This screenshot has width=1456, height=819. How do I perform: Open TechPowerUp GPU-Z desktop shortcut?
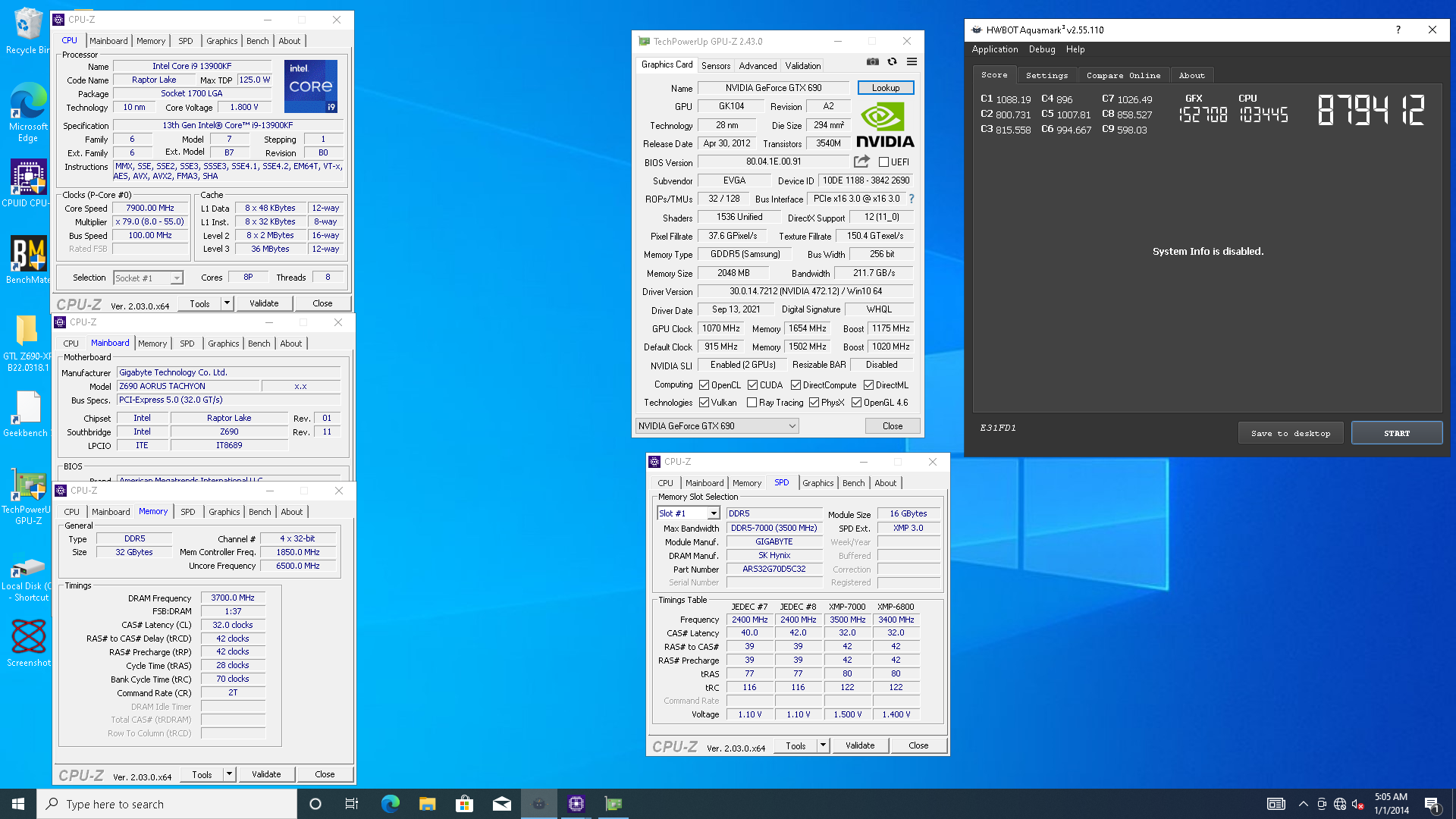(x=27, y=497)
